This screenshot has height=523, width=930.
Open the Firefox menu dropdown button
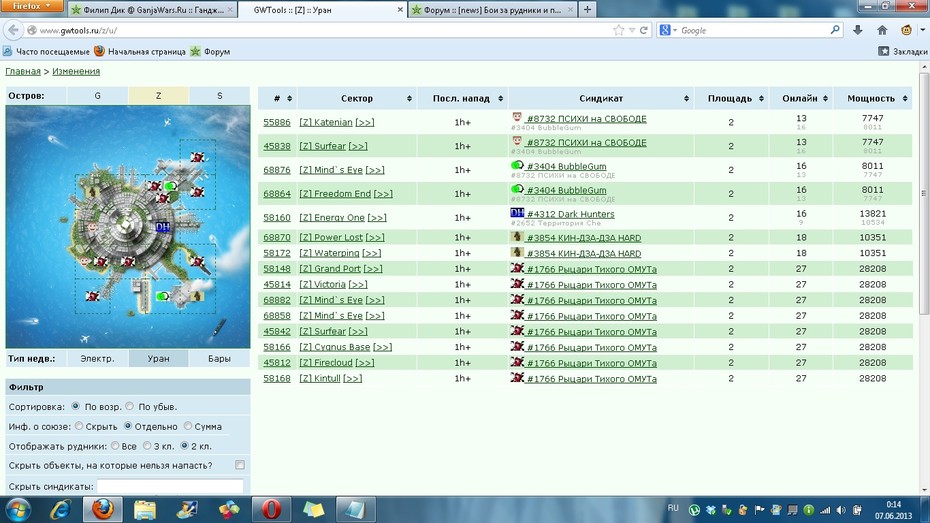32,6
